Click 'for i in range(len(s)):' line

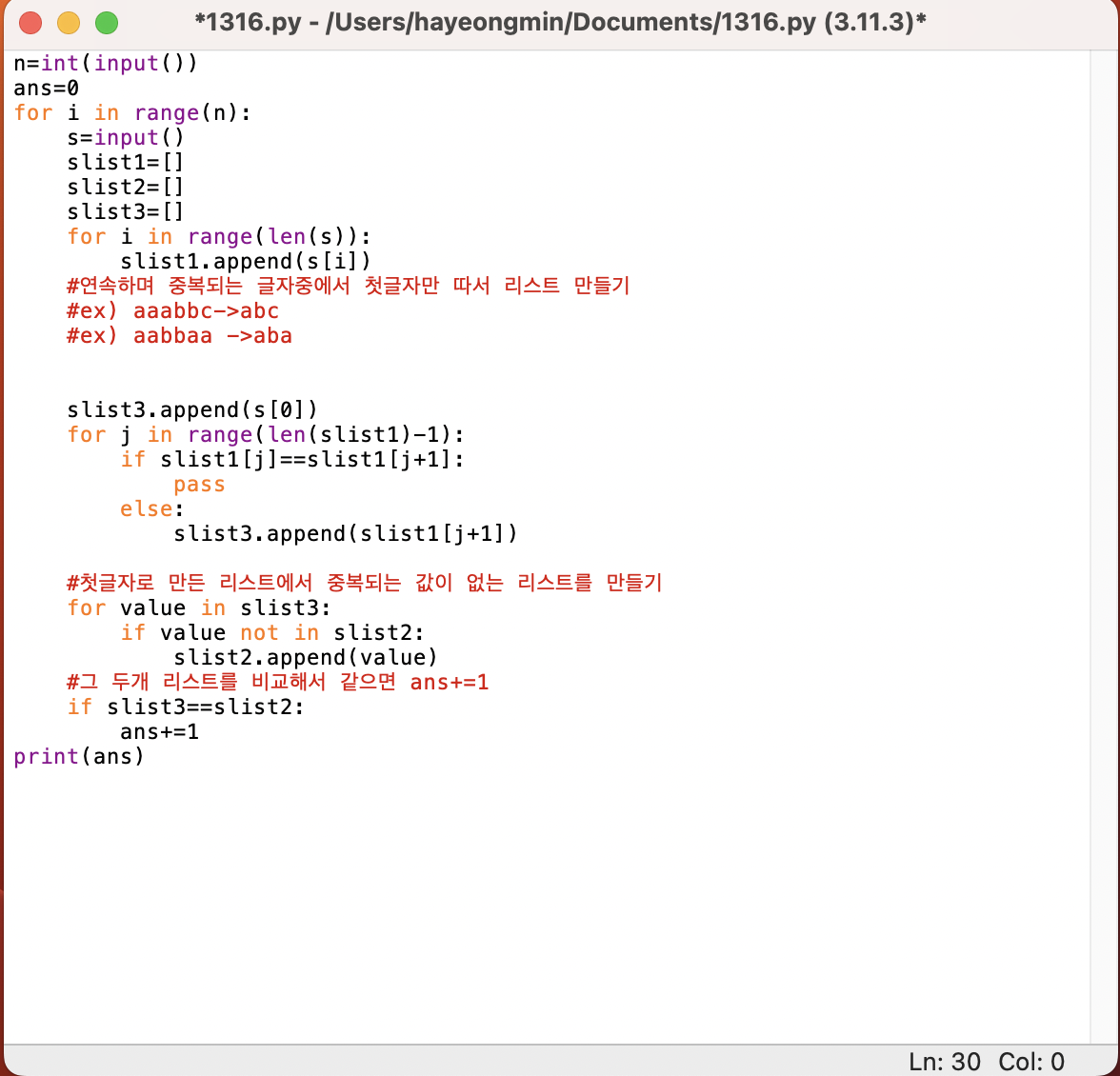(219, 236)
